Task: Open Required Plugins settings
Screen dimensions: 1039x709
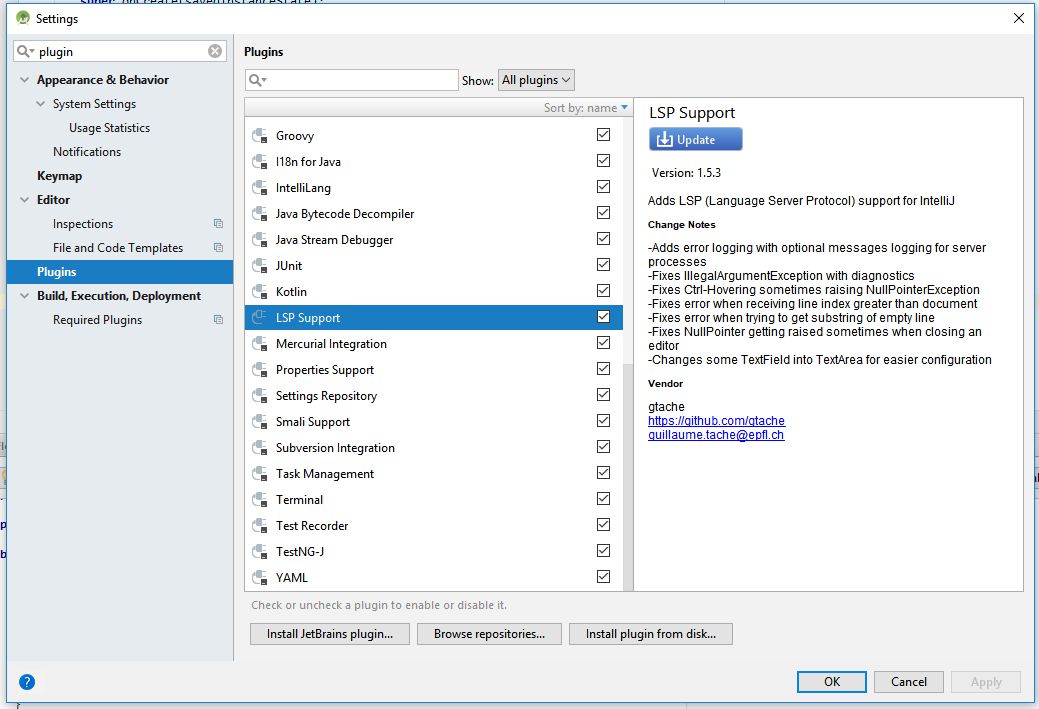Action: click(x=97, y=320)
